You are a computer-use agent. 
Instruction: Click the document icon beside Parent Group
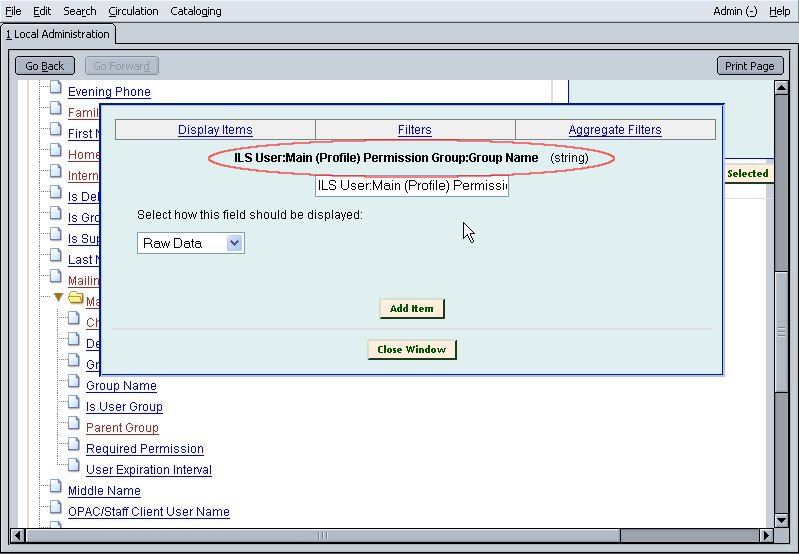pyautogui.click(x=74, y=426)
